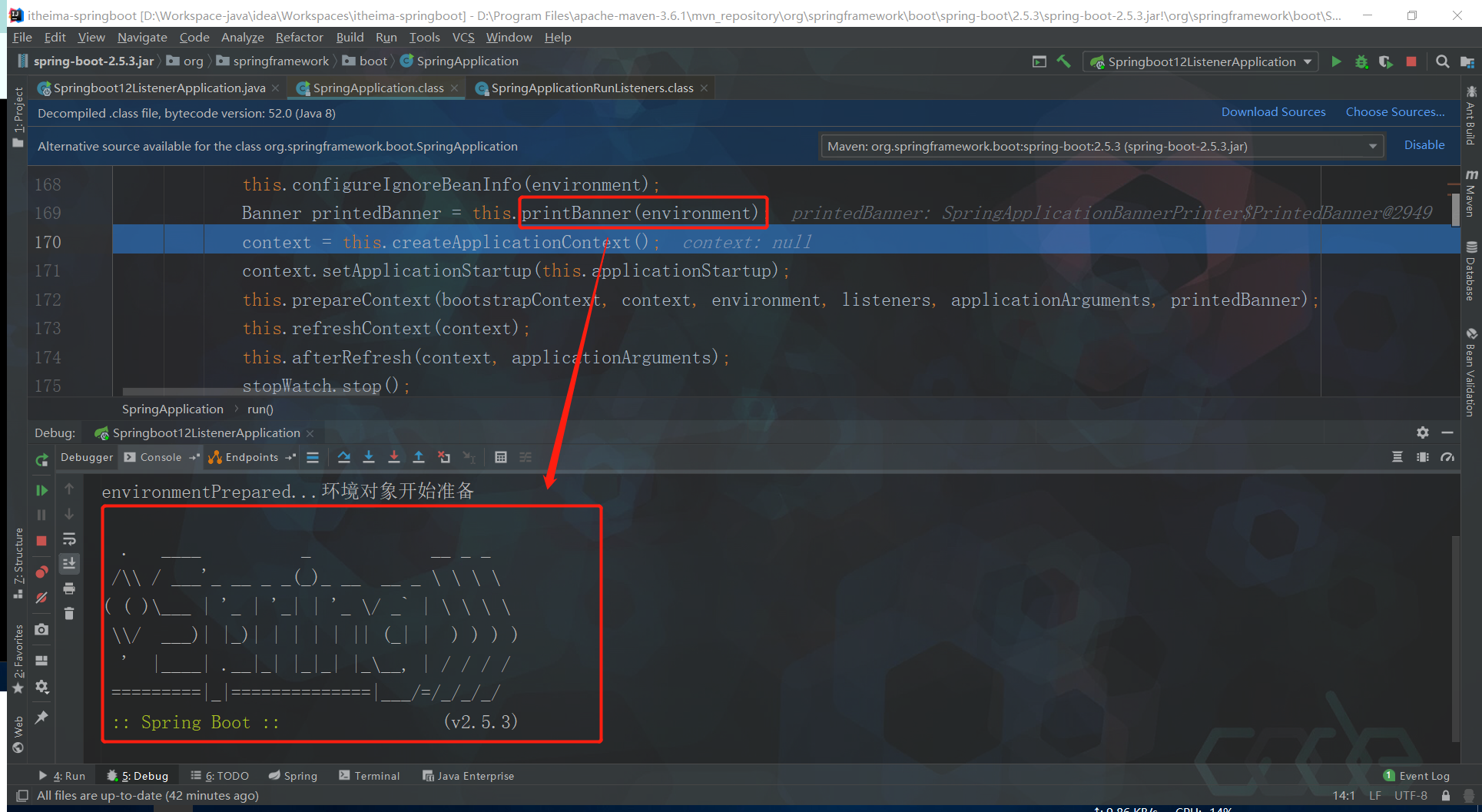Open the Maven source selection dropdown
The height and width of the screenshot is (812, 1482).
[1102, 146]
